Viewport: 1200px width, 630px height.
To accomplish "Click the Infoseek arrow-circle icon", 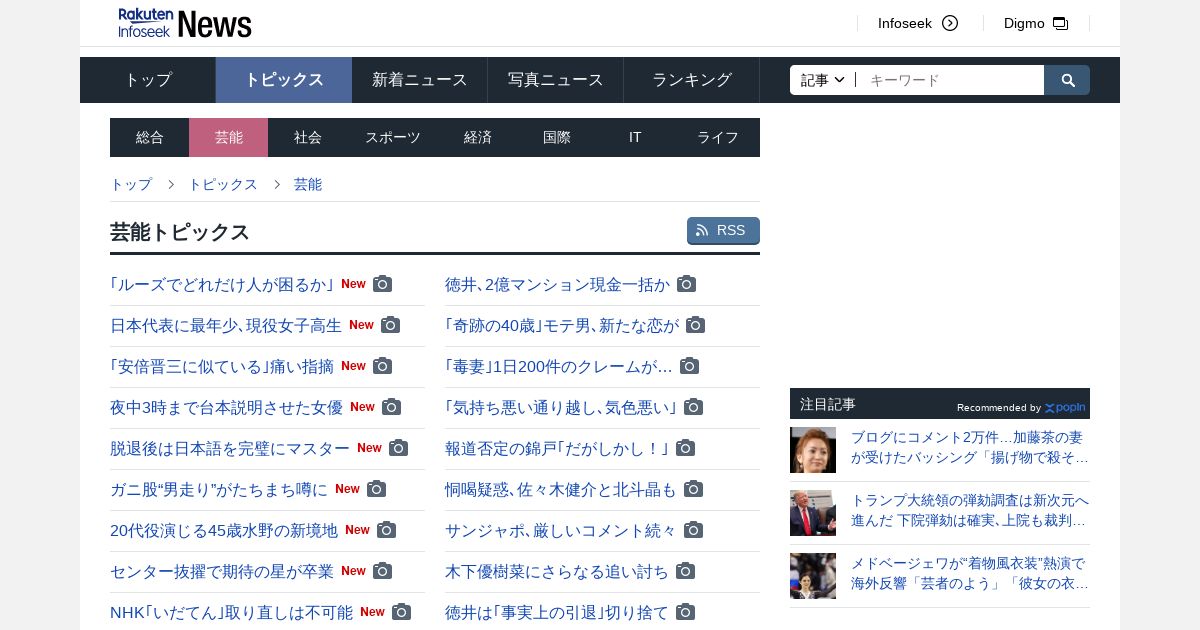I will click(950, 23).
